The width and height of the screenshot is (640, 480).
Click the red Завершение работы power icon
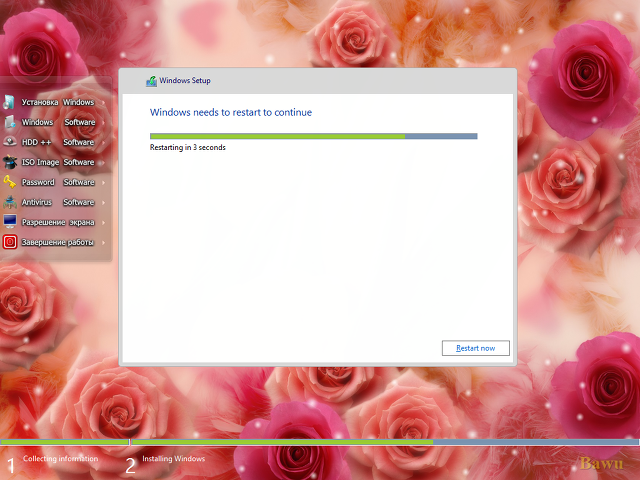point(9,242)
